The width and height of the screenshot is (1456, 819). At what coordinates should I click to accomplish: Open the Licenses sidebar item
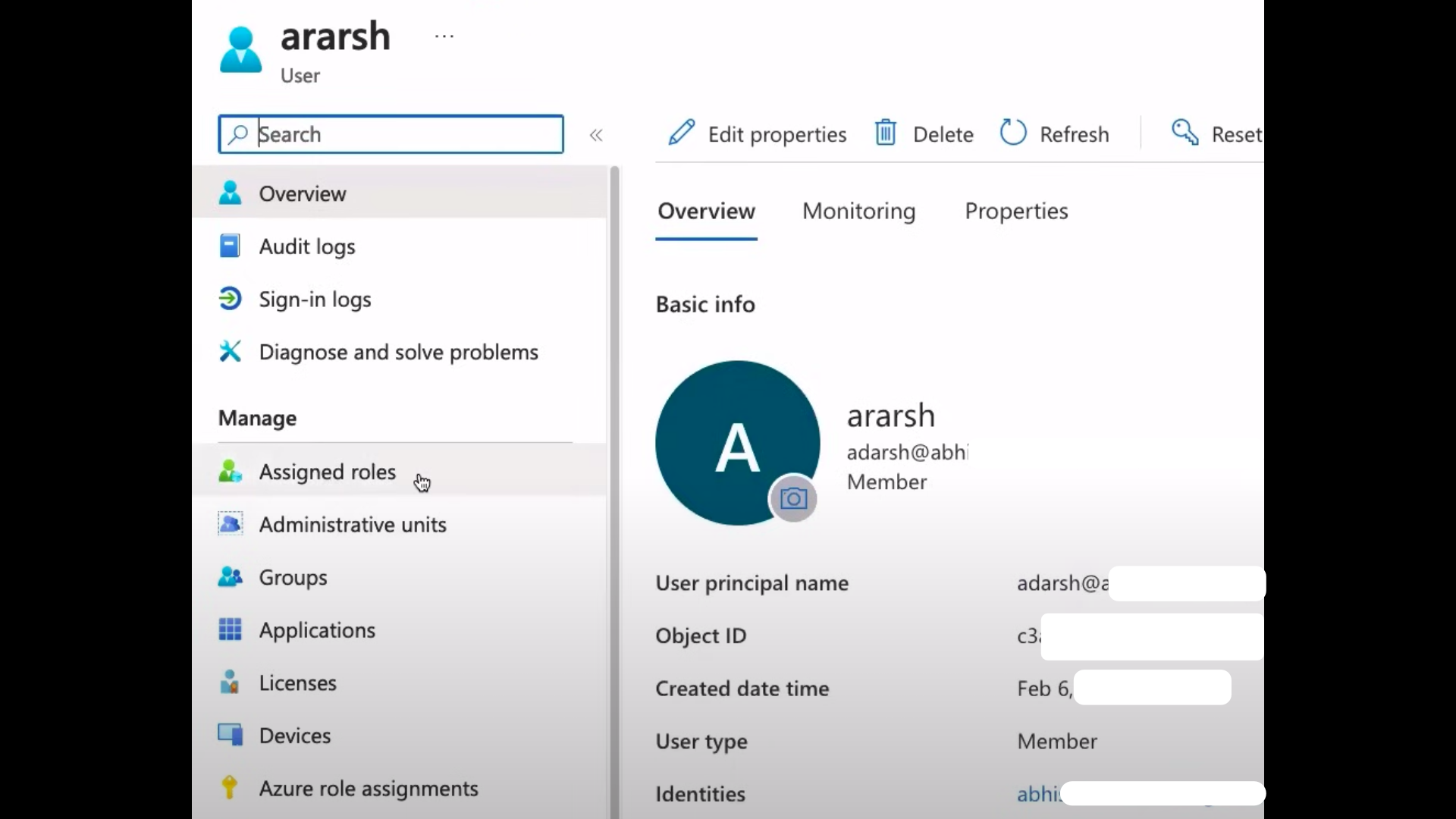point(297,683)
